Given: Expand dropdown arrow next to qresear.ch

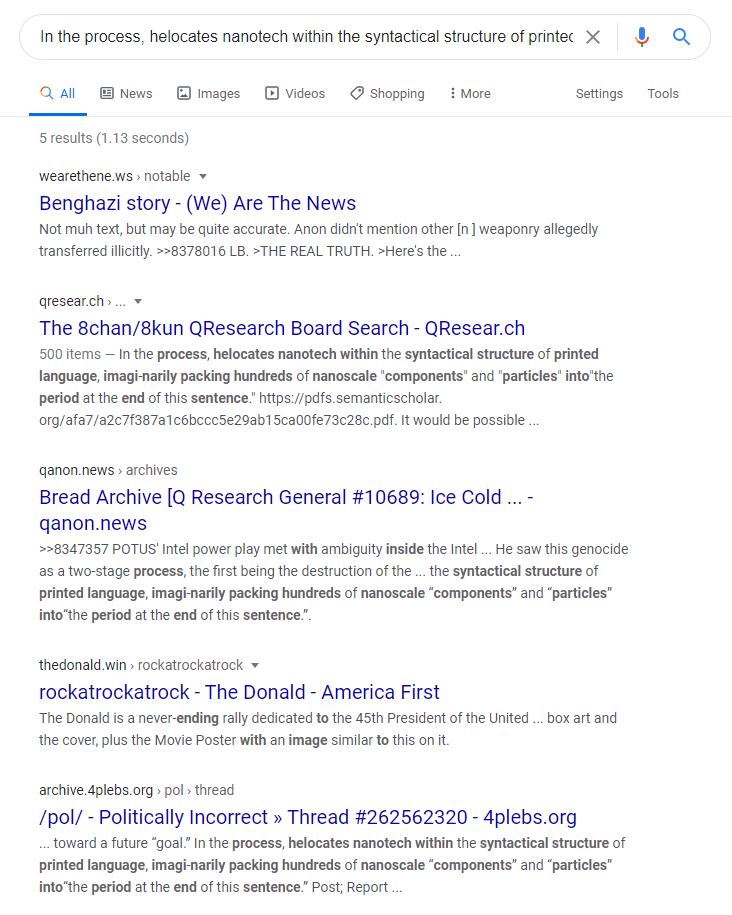Looking at the screenshot, I should (x=138, y=301).
